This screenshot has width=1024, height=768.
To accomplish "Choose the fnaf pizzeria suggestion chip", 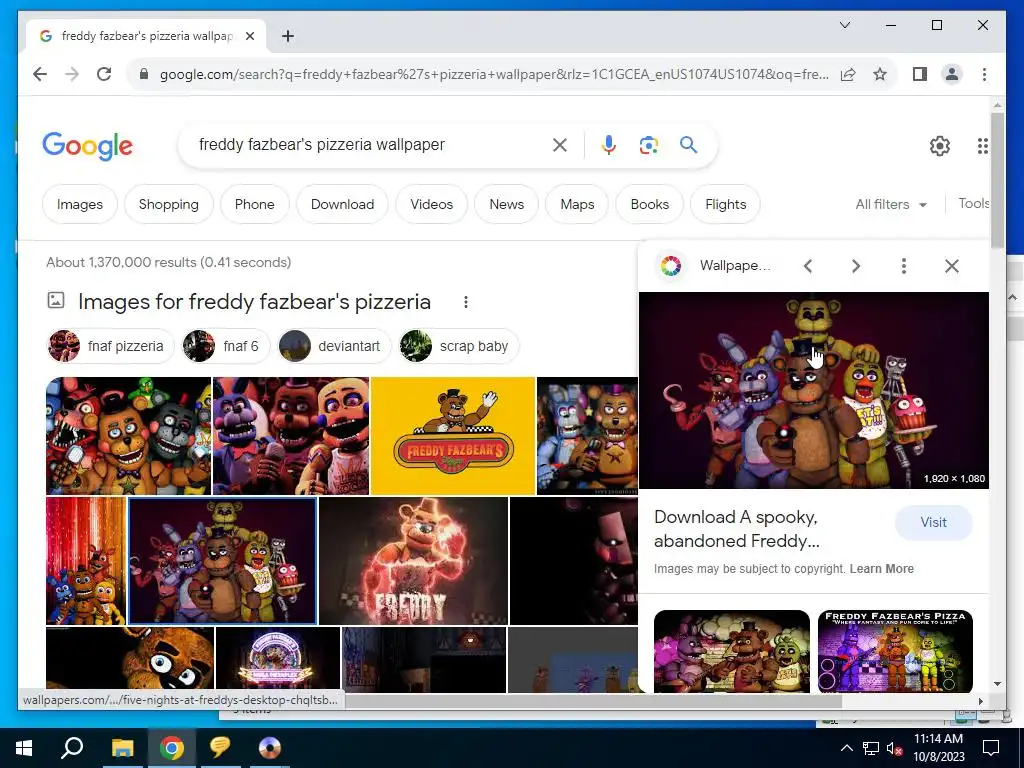I will (x=110, y=346).
